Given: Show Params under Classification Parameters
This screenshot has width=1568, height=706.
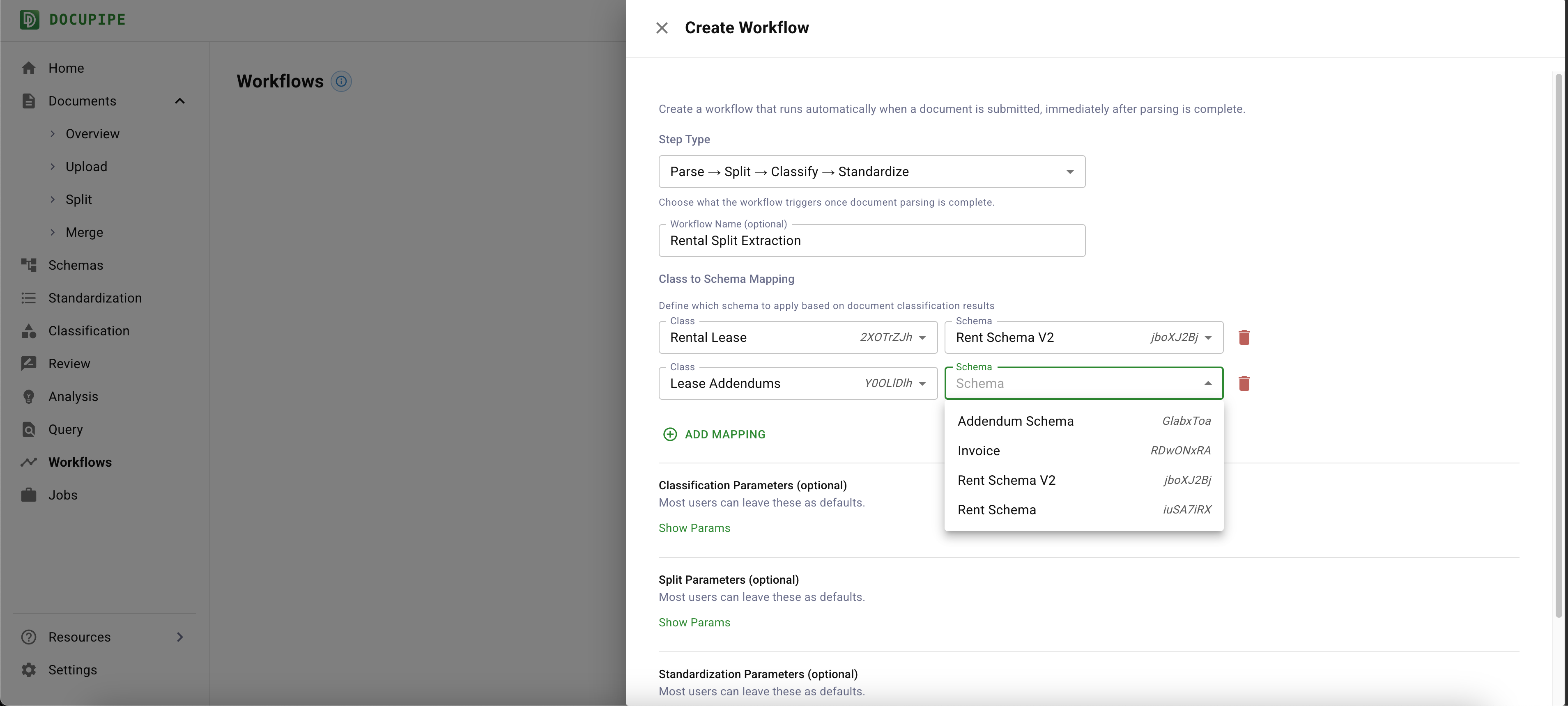Looking at the screenshot, I should click(x=694, y=528).
